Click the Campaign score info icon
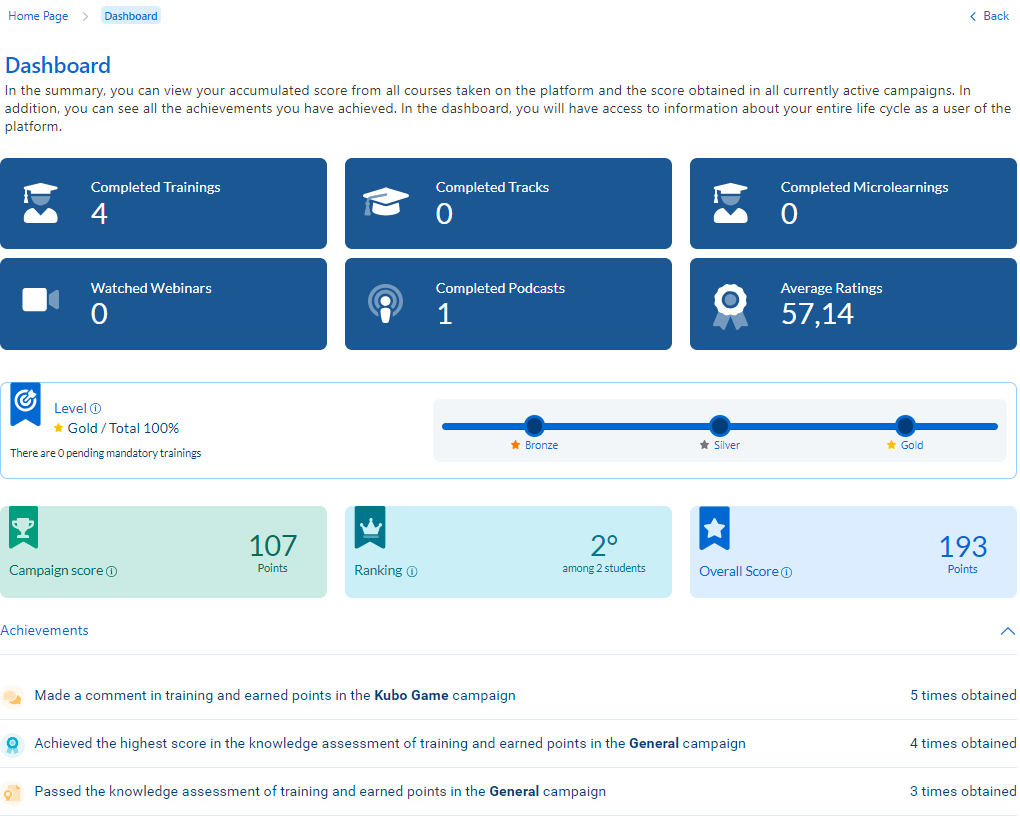Screen dimensions: 1020x816 point(112,571)
